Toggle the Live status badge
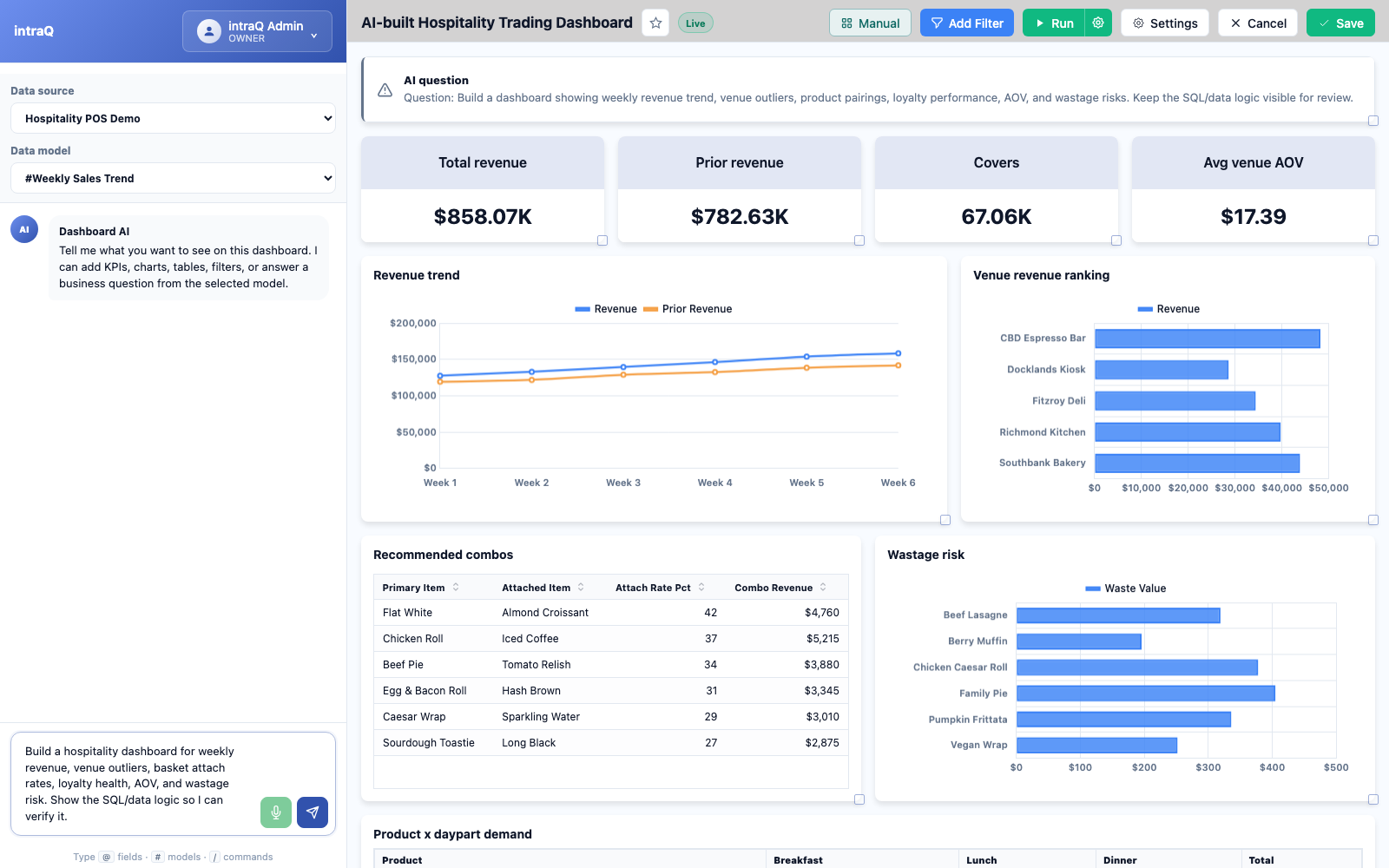 click(x=695, y=23)
